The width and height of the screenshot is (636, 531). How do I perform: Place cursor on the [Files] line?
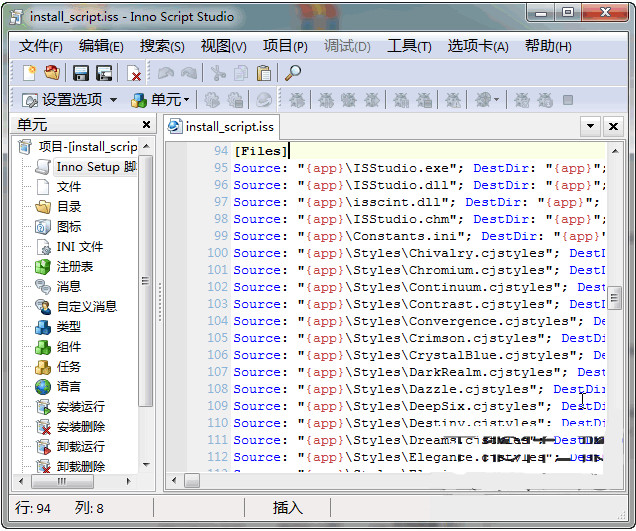262,151
